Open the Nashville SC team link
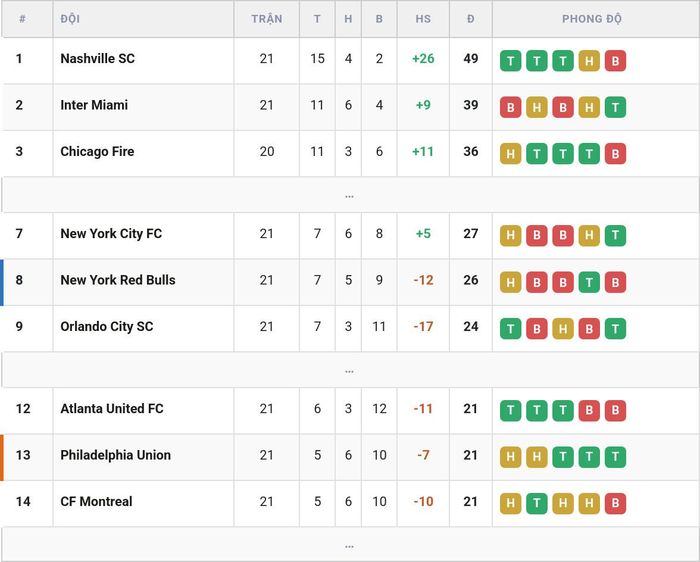 tap(97, 58)
